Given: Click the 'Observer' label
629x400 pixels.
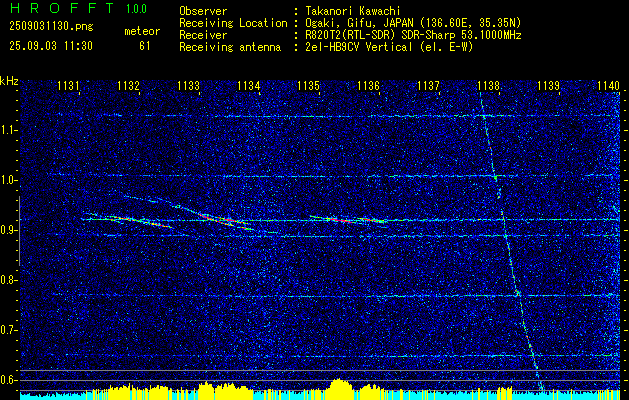Looking at the screenshot, I should [x=203, y=11].
